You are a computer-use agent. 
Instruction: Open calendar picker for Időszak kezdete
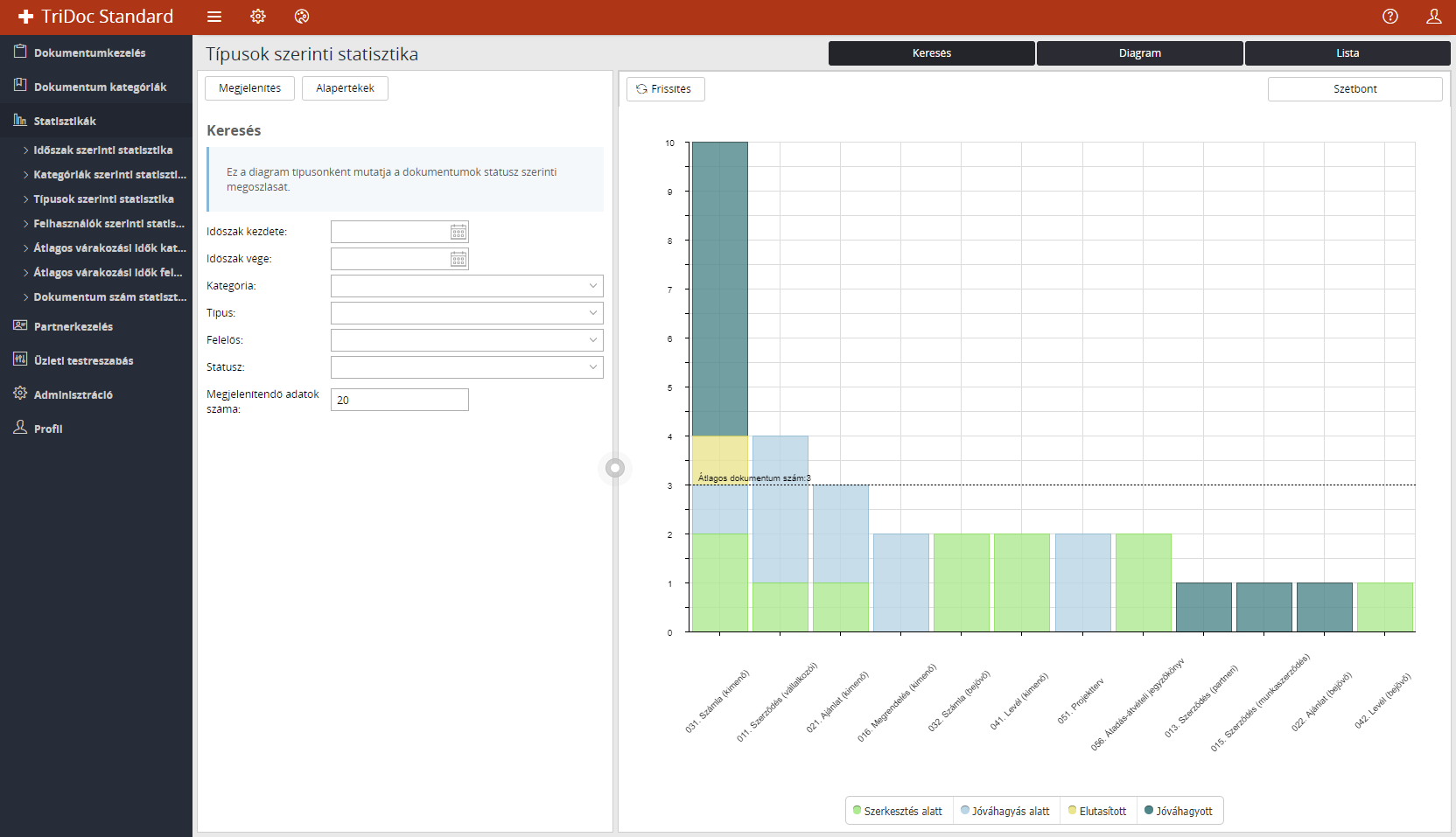(x=458, y=232)
